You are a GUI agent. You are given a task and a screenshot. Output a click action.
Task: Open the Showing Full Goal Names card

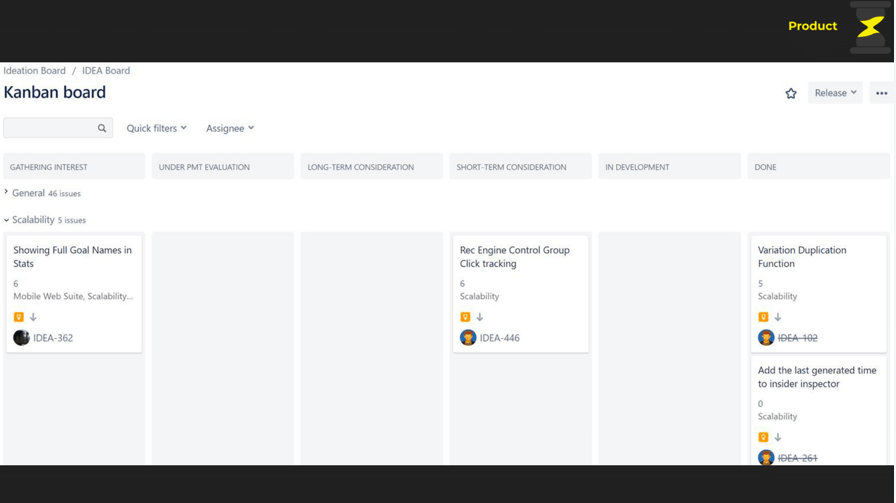coord(72,257)
